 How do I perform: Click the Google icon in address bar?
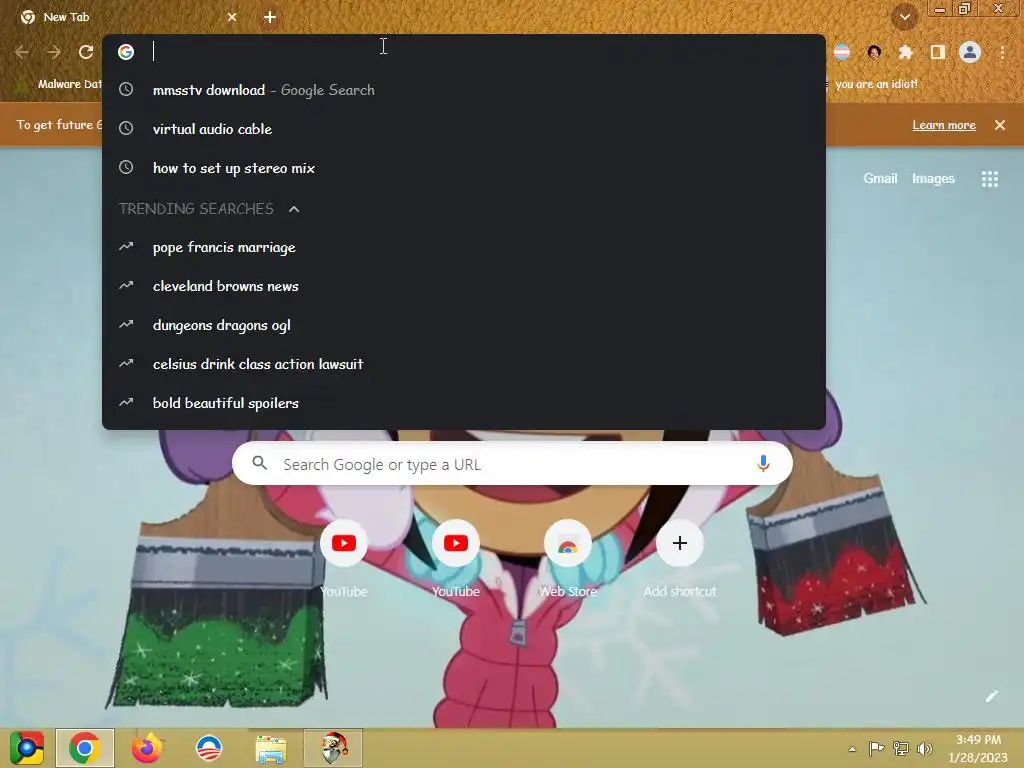126,52
